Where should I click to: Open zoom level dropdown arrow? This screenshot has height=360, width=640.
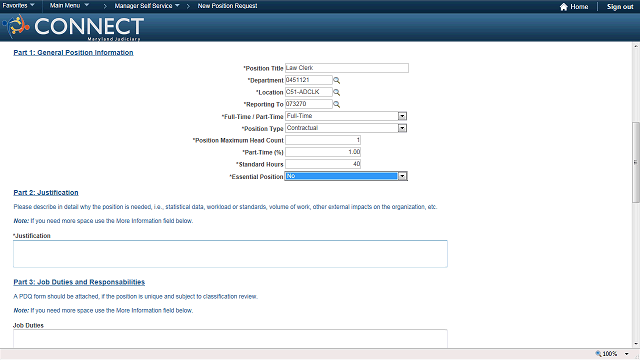tap(627, 354)
